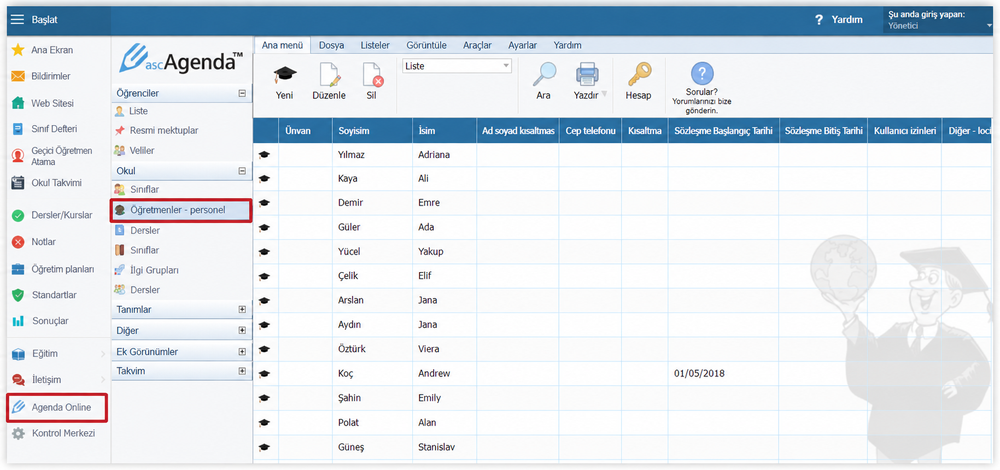Open the Hesap key icon
Screen dimensions: 1000x470
pos(638,74)
